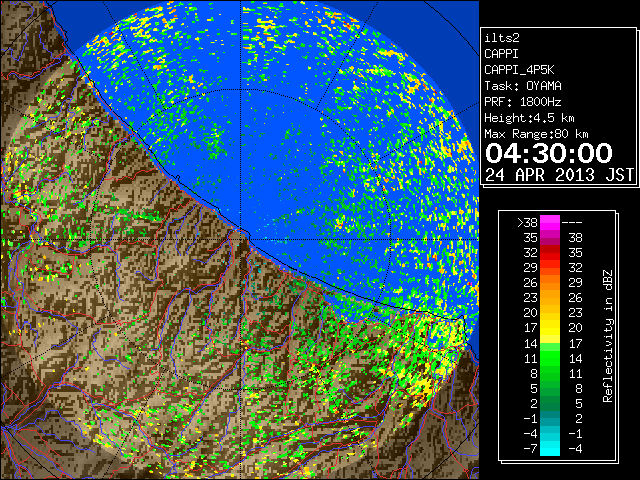Select the red 32–35 dBZ legend swatch
Screen dimensions: 640x480
[550, 253]
